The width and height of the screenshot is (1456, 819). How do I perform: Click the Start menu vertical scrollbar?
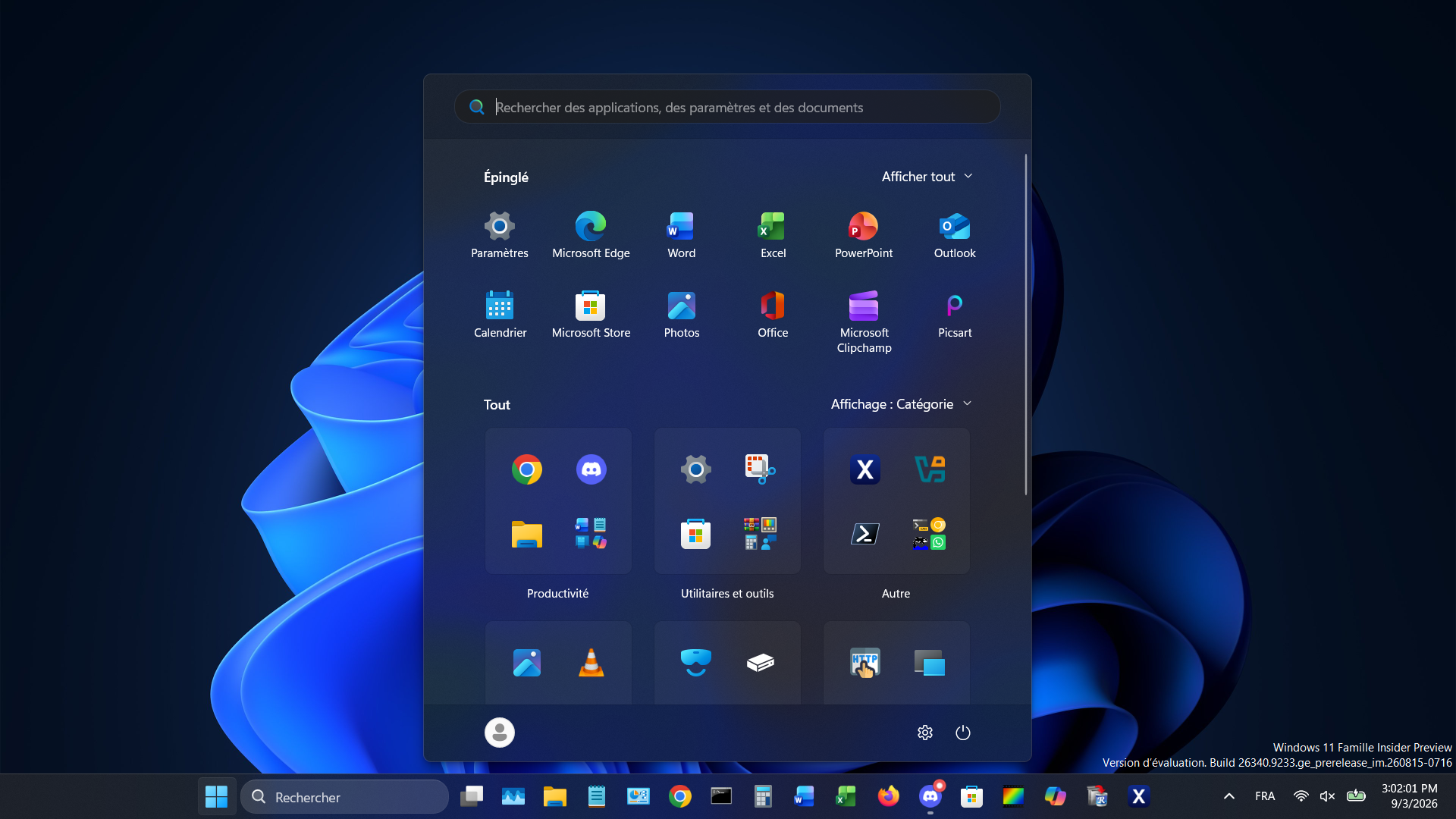[1026, 325]
